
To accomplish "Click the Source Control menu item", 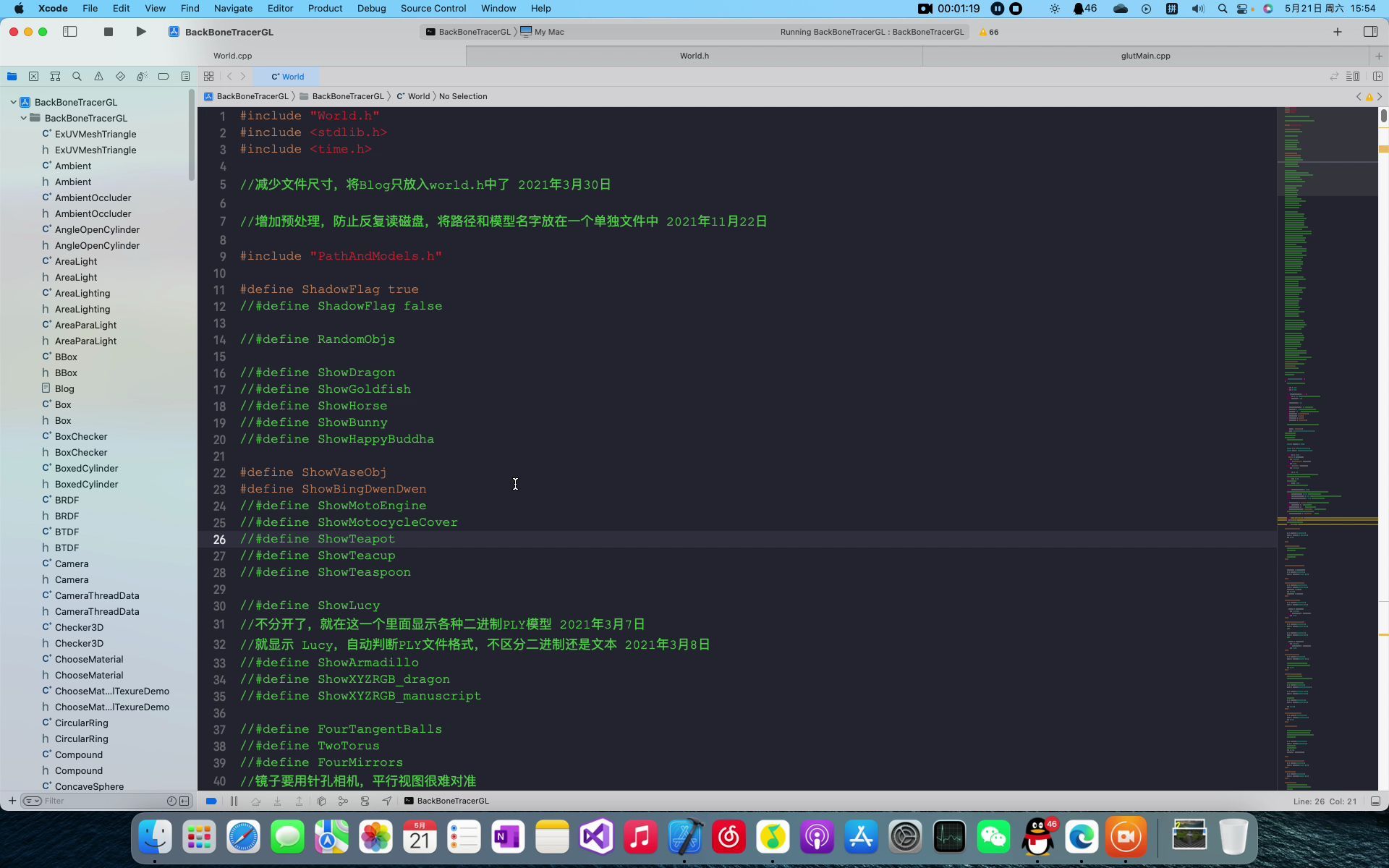I will coord(433,8).
